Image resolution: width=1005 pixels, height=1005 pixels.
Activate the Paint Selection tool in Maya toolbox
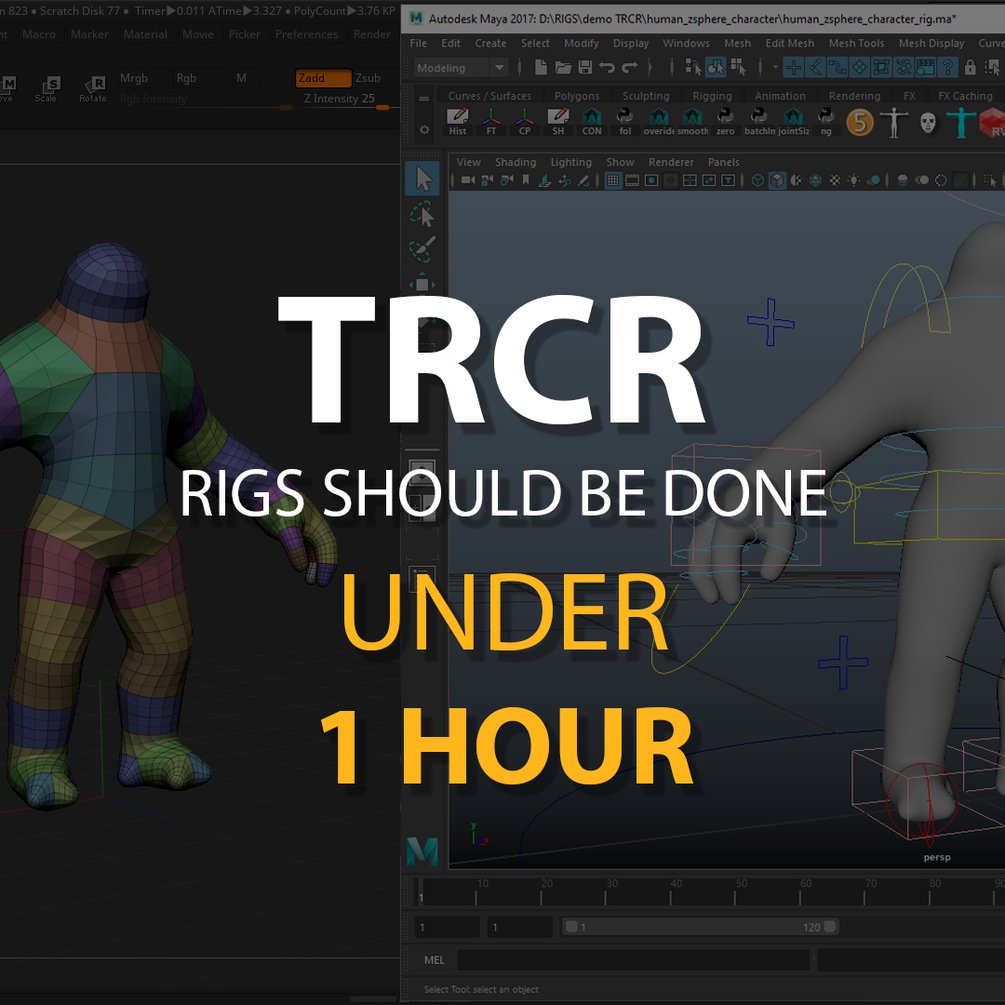(422, 249)
